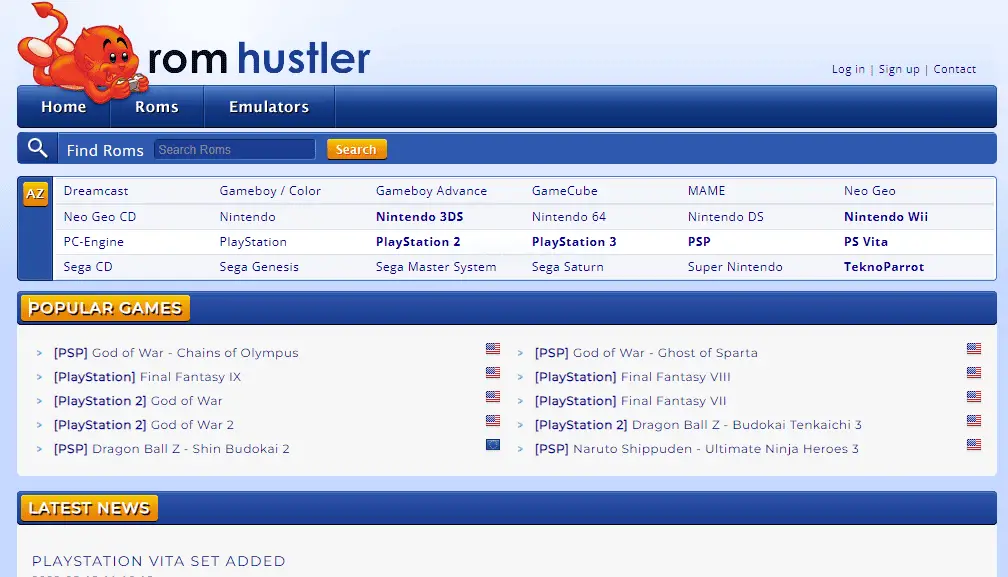Open the TeknoParrot category
The height and width of the screenshot is (577, 1008).
pyautogui.click(x=884, y=267)
